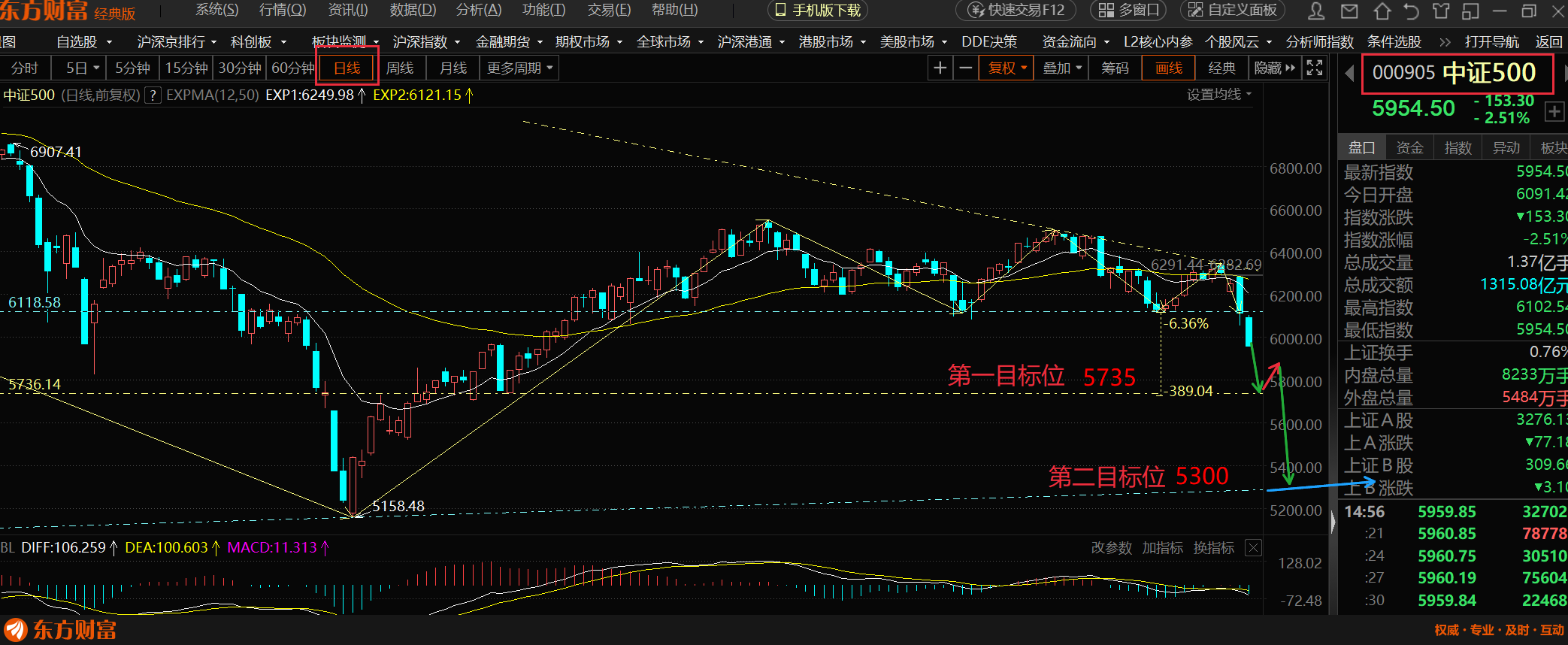Toggle fullscreen chart icon
1568x645 pixels.
1315,68
